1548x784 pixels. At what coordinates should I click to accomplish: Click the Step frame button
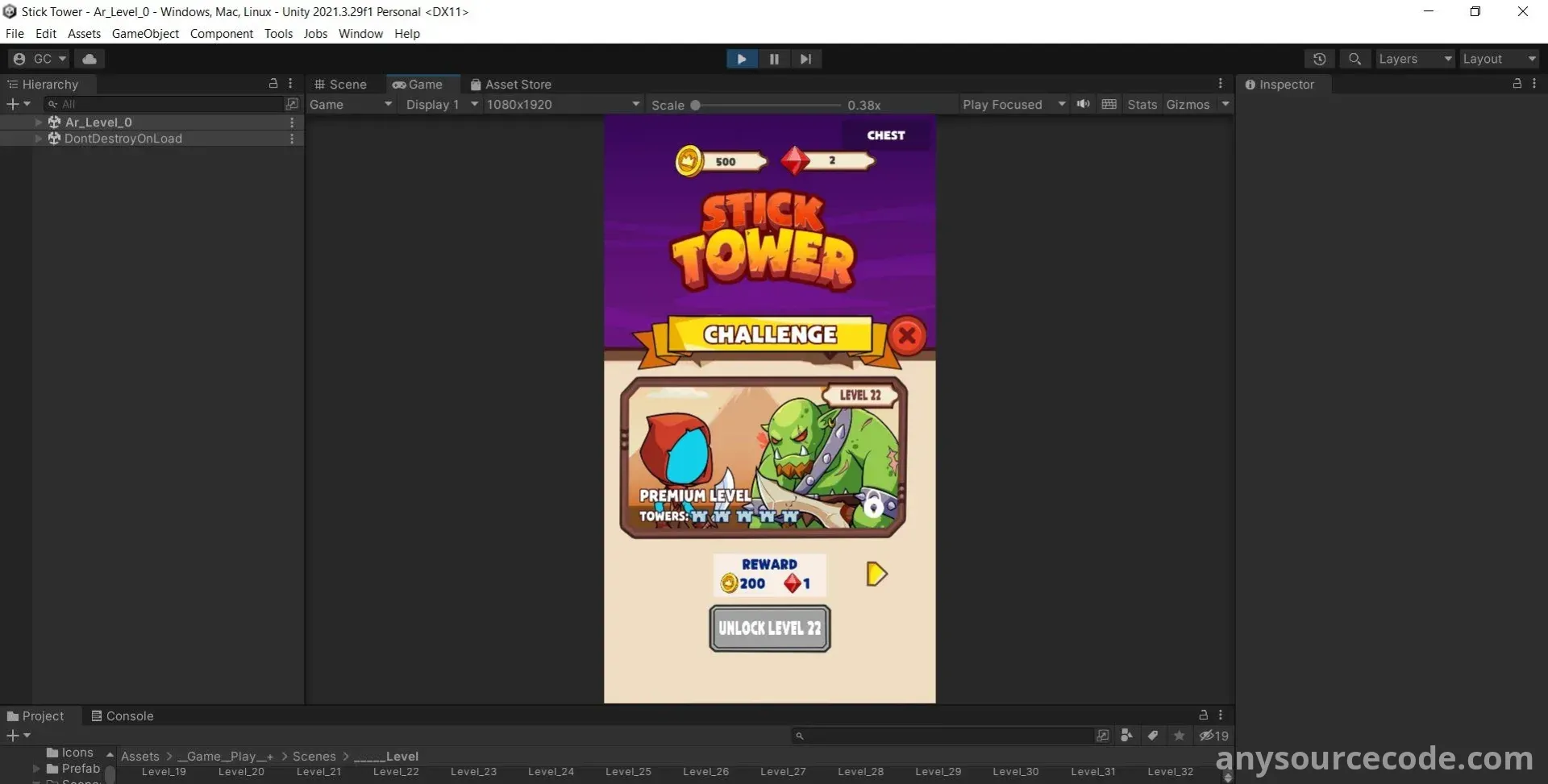(x=805, y=59)
